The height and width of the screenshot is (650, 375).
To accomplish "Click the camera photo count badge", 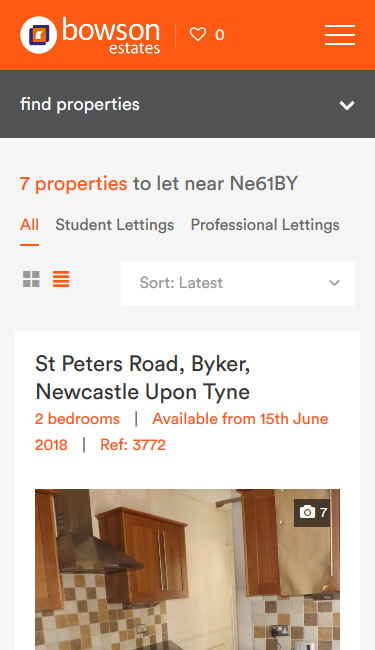I will click(x=313, y=513).
